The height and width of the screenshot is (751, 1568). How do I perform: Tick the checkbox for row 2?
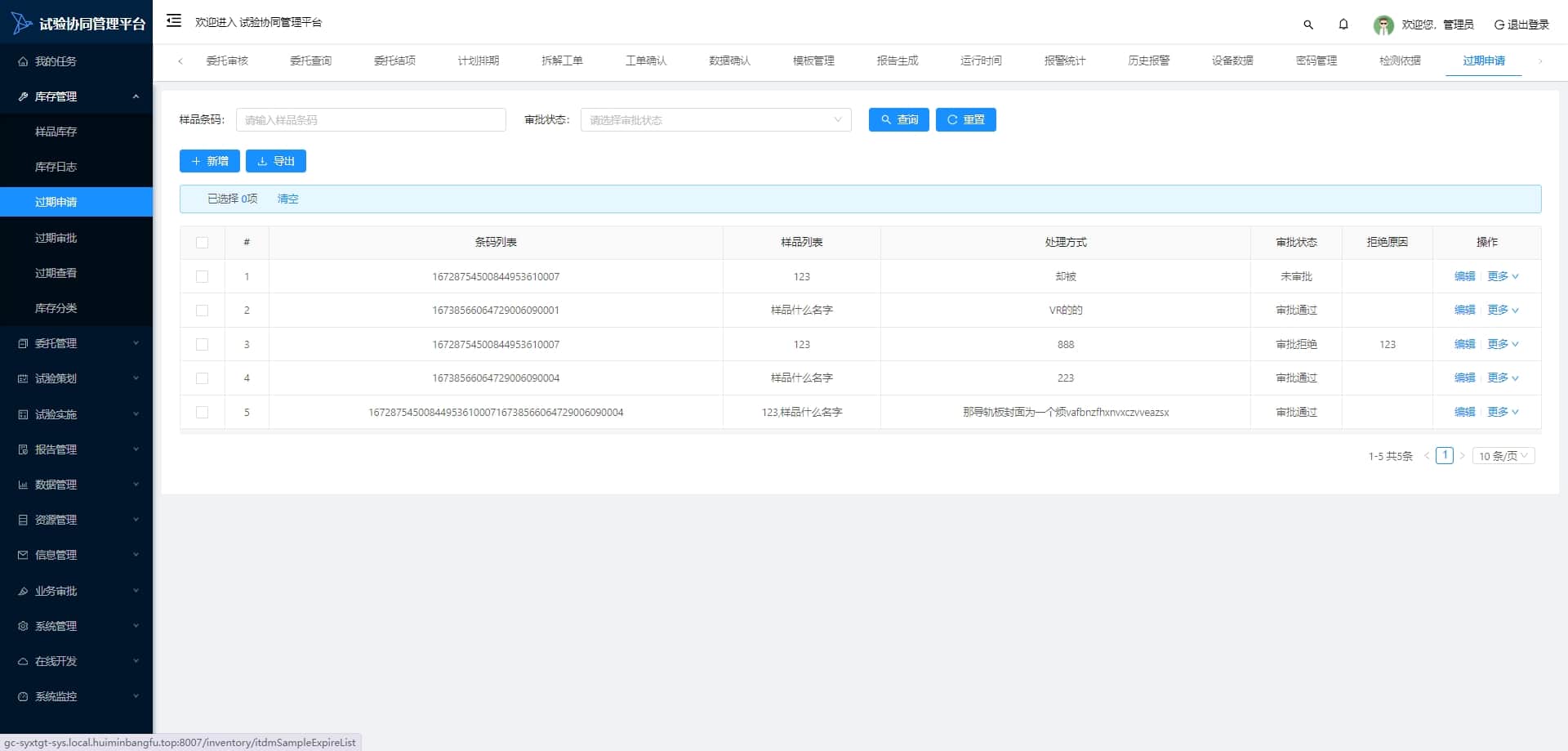203,311
